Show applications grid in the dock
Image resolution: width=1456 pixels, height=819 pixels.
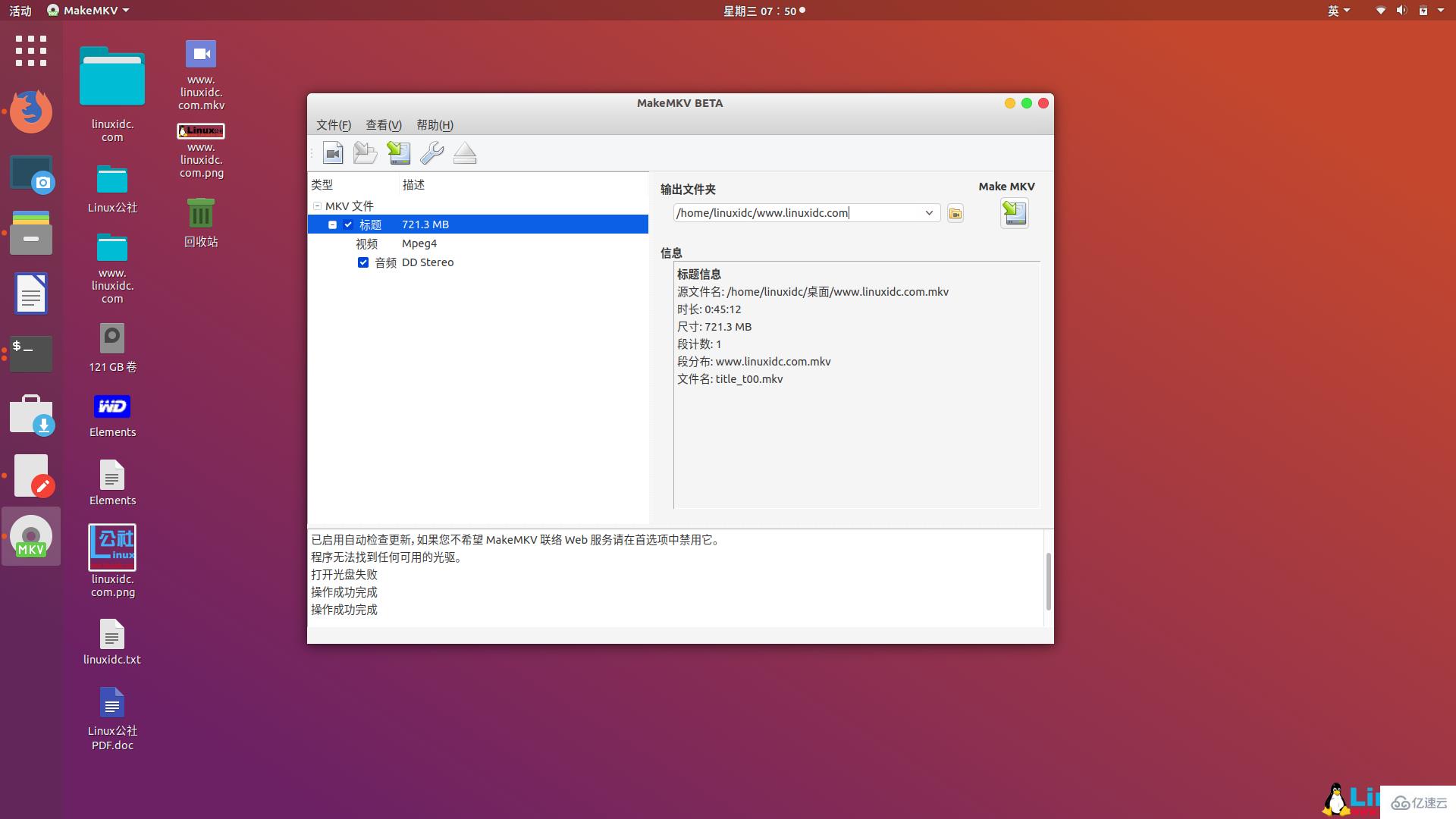[31, 51]
